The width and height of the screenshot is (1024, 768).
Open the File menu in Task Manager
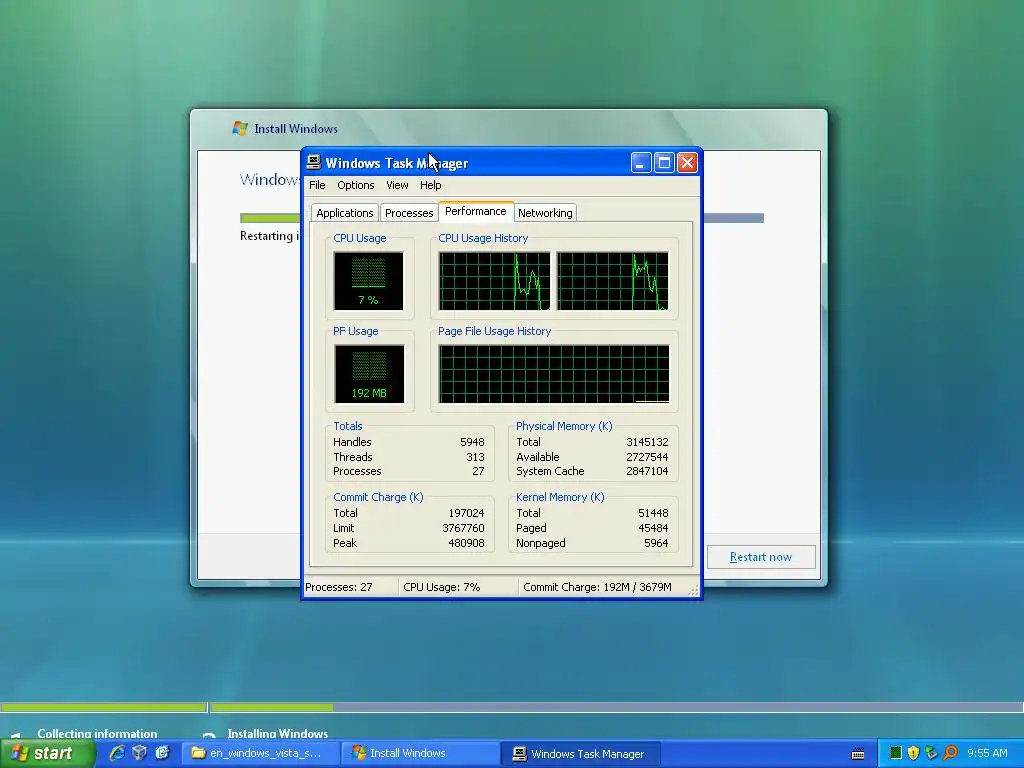pyautogui.click(x=317, y=185)
